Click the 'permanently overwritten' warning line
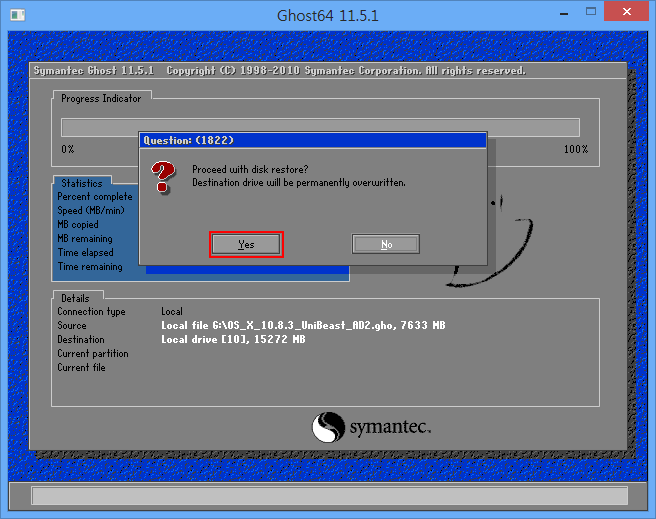The height and width of the screenshot is (519, 656). point(299,183)
